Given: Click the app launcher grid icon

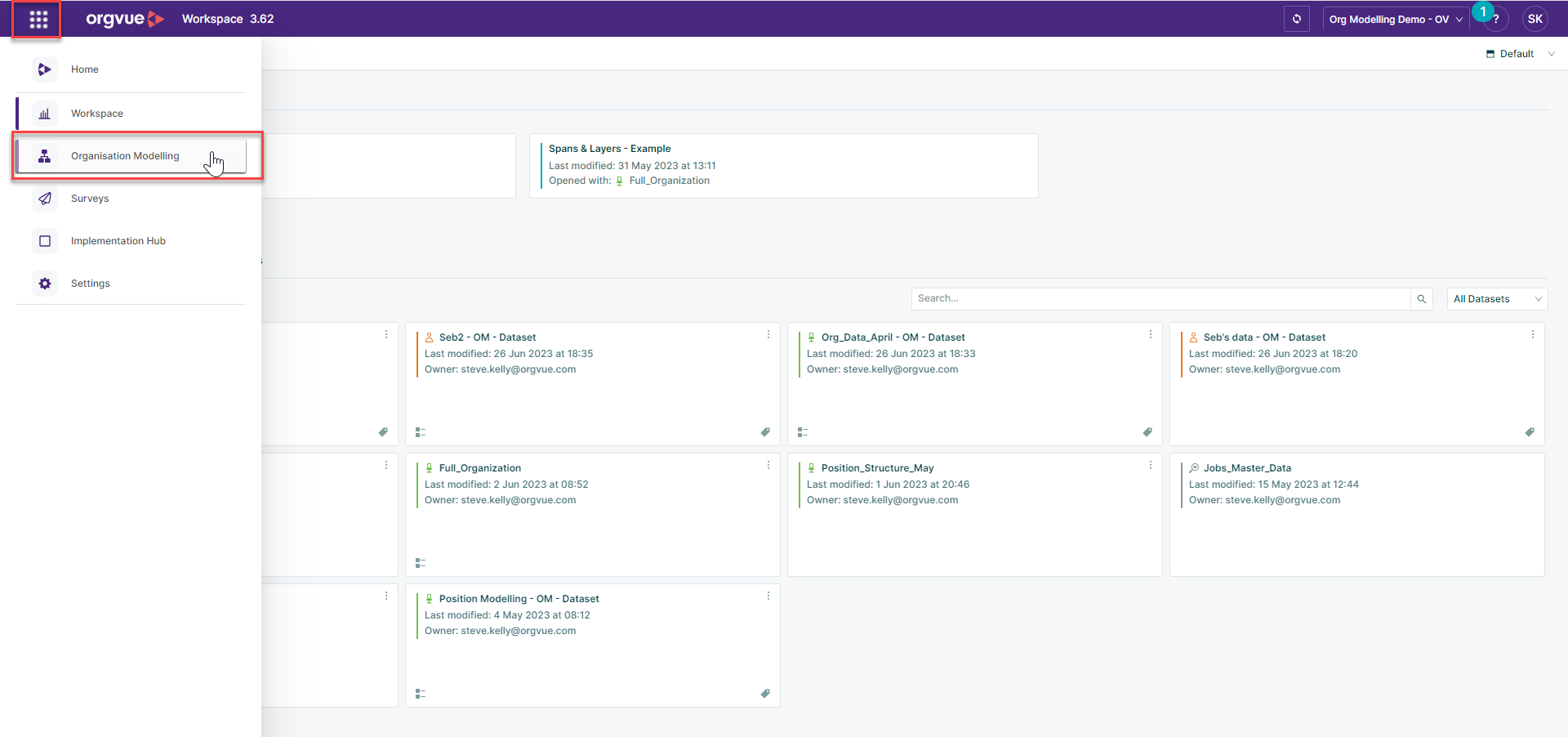Looking at the screenshot, I should coord(38,20).
